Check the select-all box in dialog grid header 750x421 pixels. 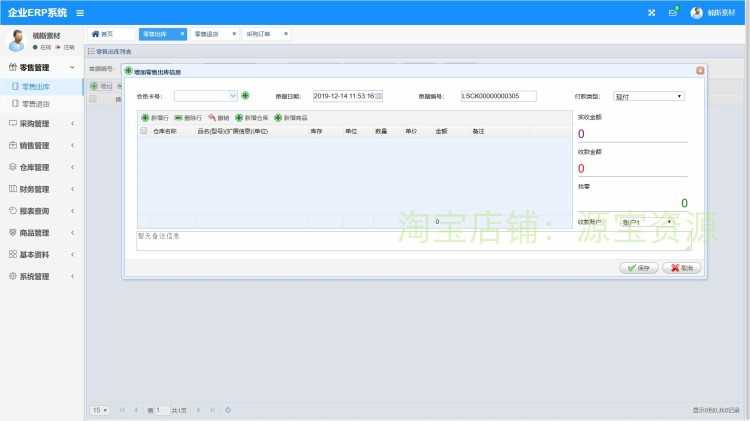pos(143,131)
